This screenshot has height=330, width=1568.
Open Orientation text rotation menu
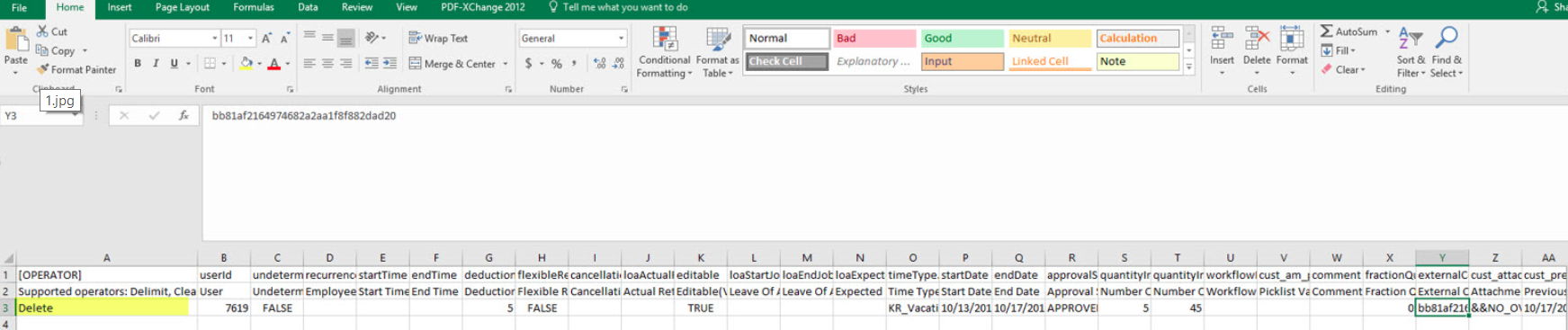[x=375, y=38]
